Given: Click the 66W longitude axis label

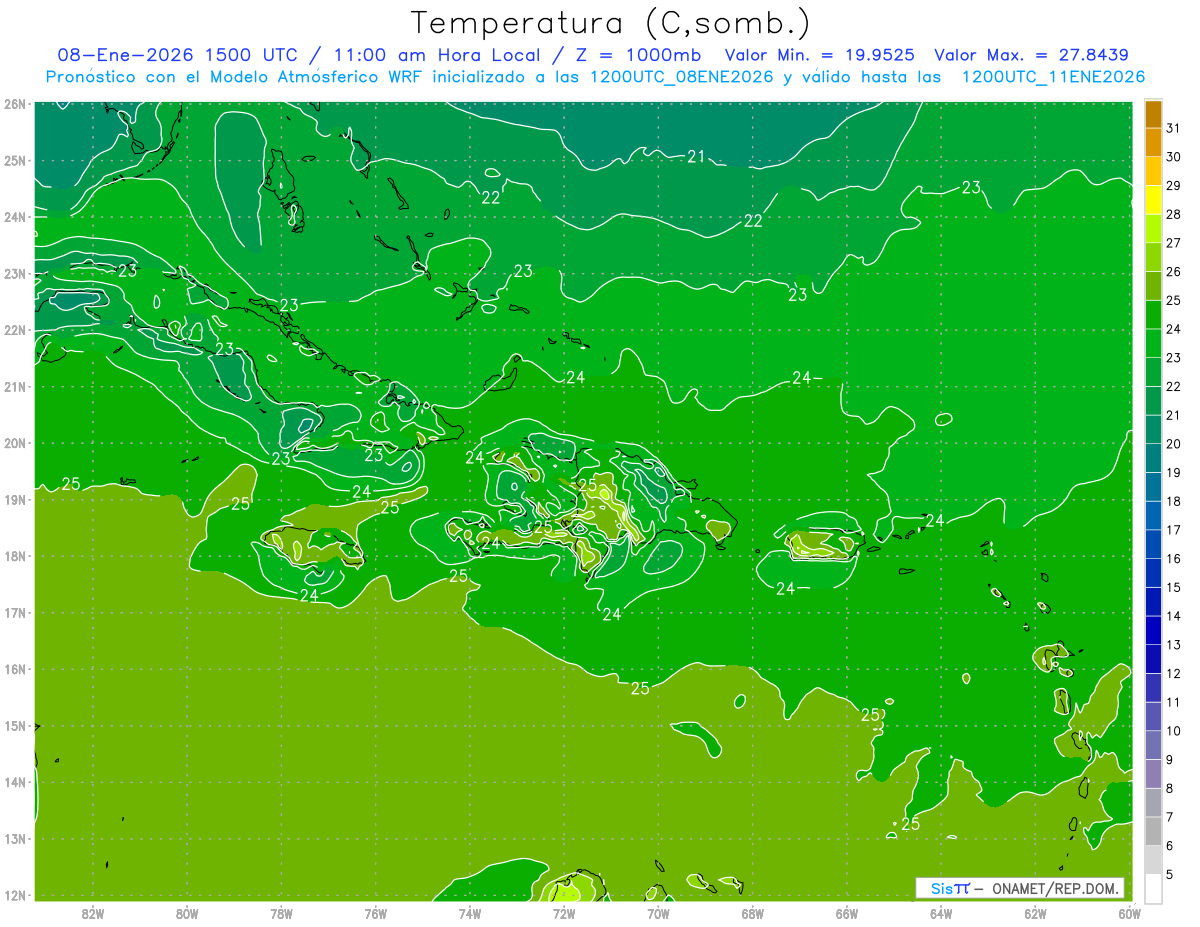Looking at the screenshot, I should (847, 913).
